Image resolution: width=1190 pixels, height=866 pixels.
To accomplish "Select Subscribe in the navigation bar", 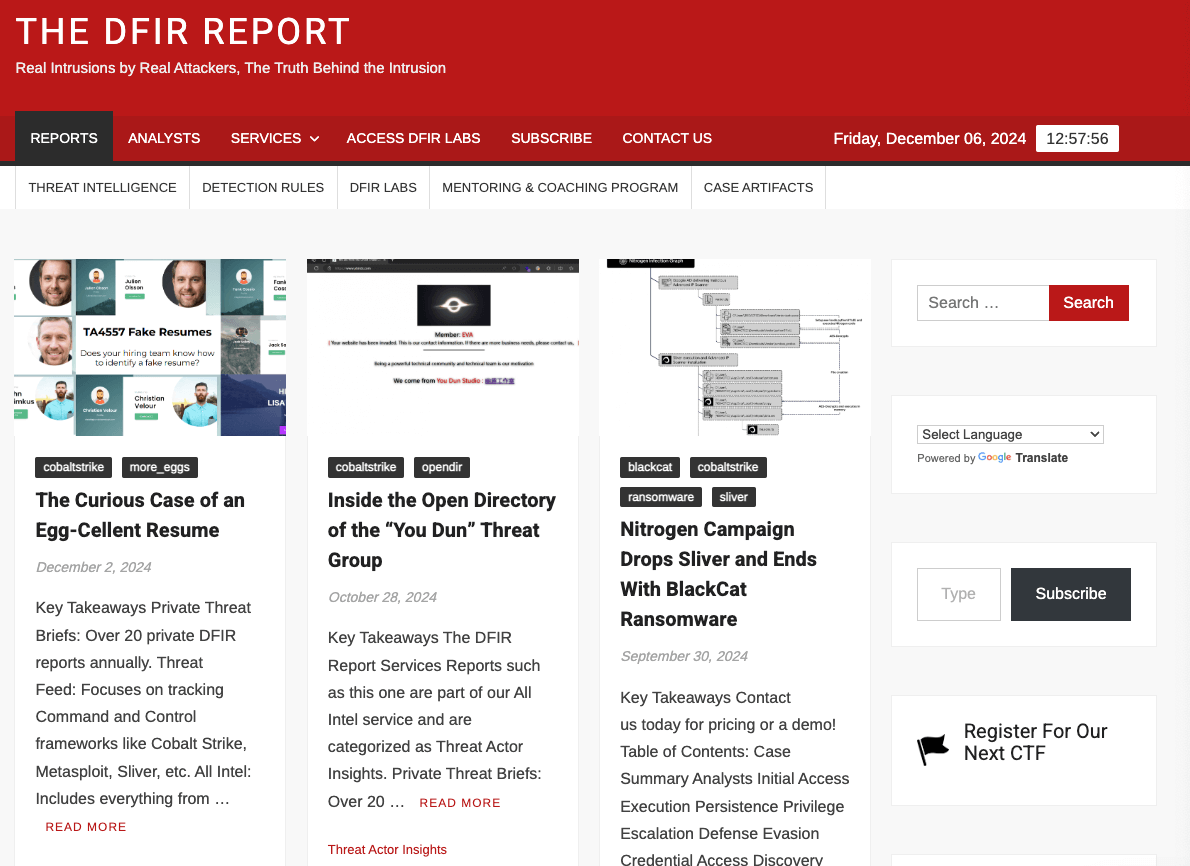I will [x=551, y=138].
